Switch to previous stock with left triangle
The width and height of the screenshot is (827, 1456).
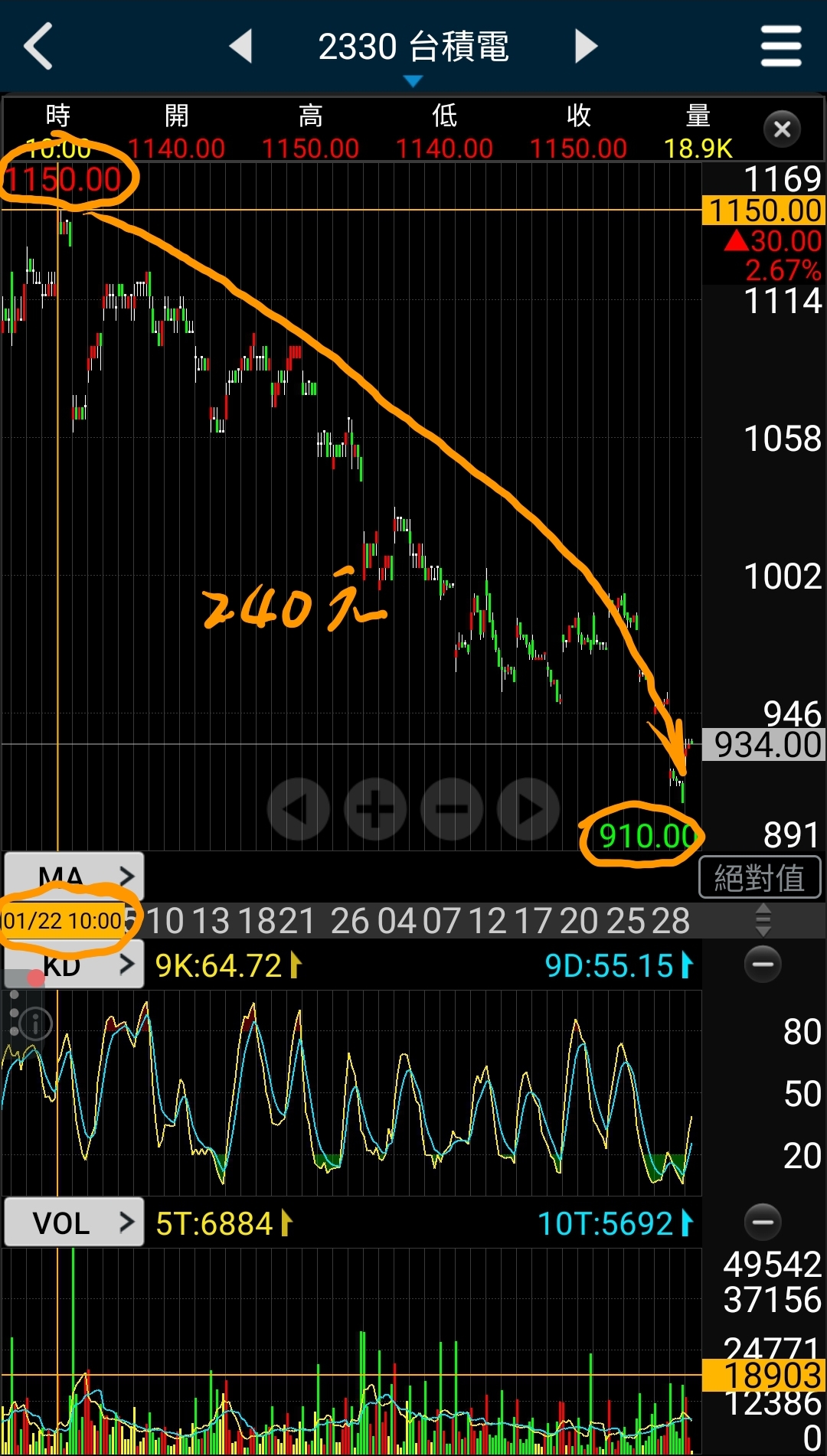[x=241, y=47]
